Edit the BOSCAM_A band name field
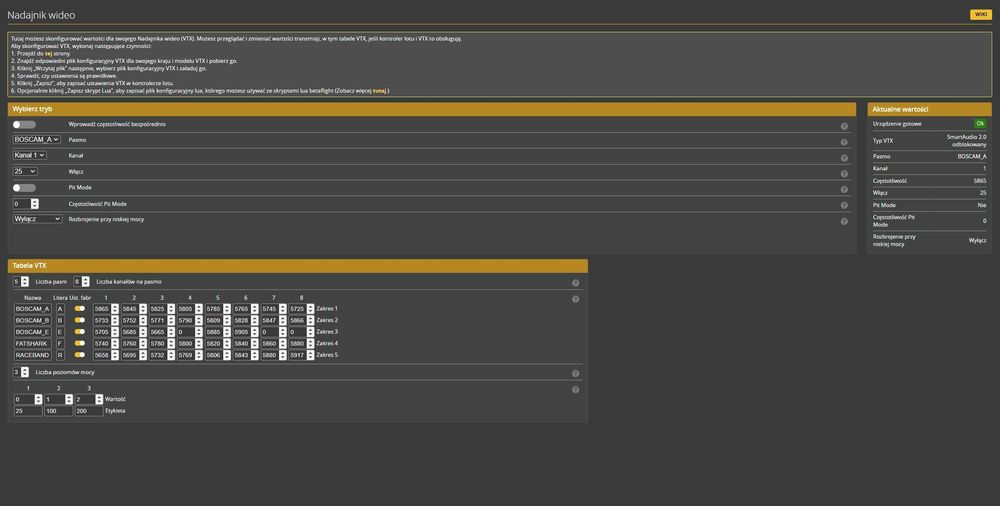This screenshot has height=506, width=1000. click(33, 309)
